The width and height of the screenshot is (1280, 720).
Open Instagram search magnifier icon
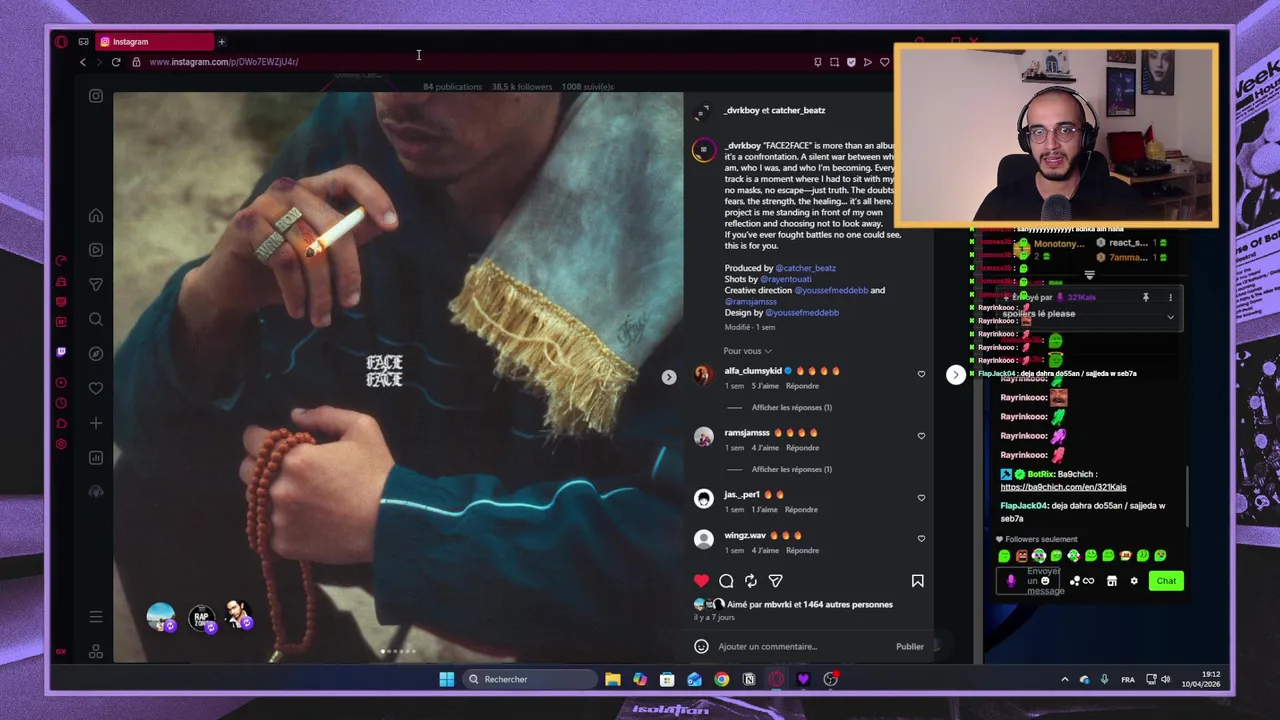tap(96, 319)
